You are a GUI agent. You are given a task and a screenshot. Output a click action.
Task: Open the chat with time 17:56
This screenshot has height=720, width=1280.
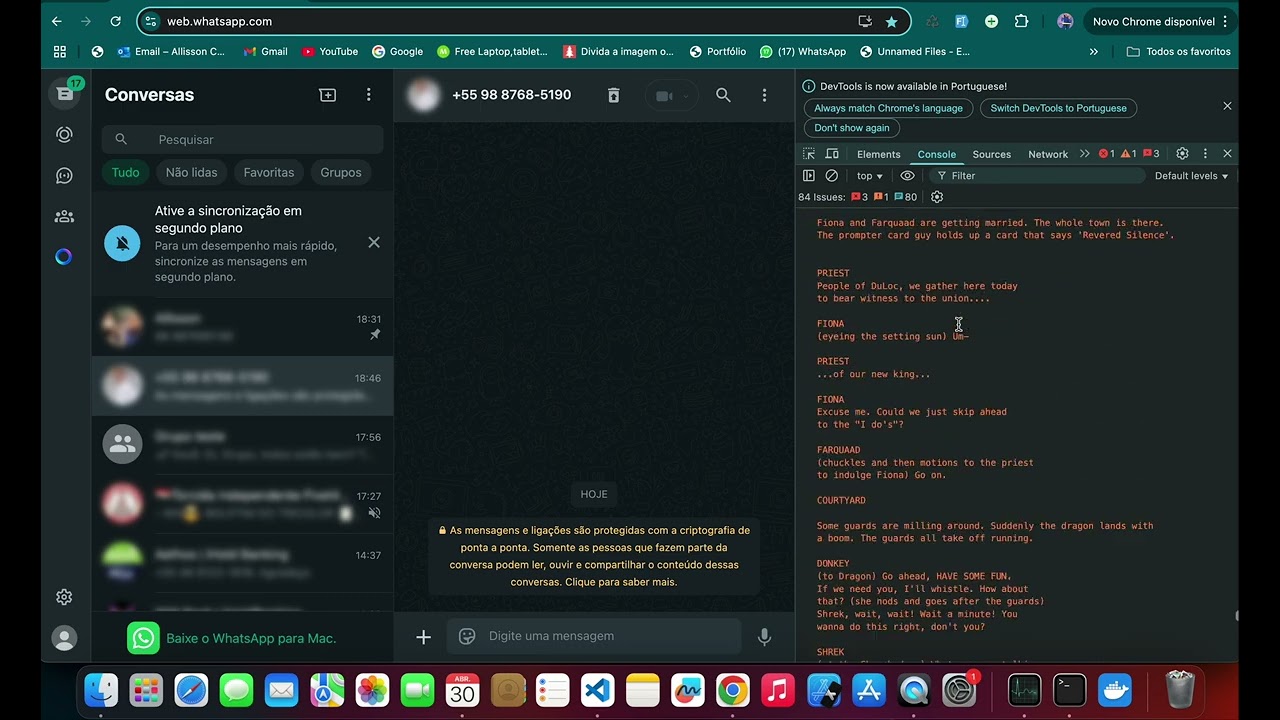[x=242, y=444]
